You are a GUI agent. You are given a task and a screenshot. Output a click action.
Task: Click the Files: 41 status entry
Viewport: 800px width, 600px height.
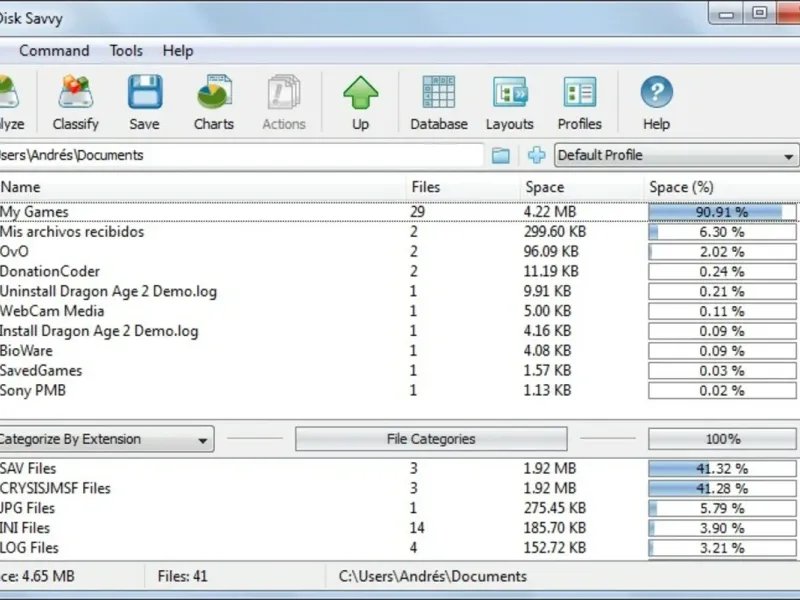pos(183,577)
